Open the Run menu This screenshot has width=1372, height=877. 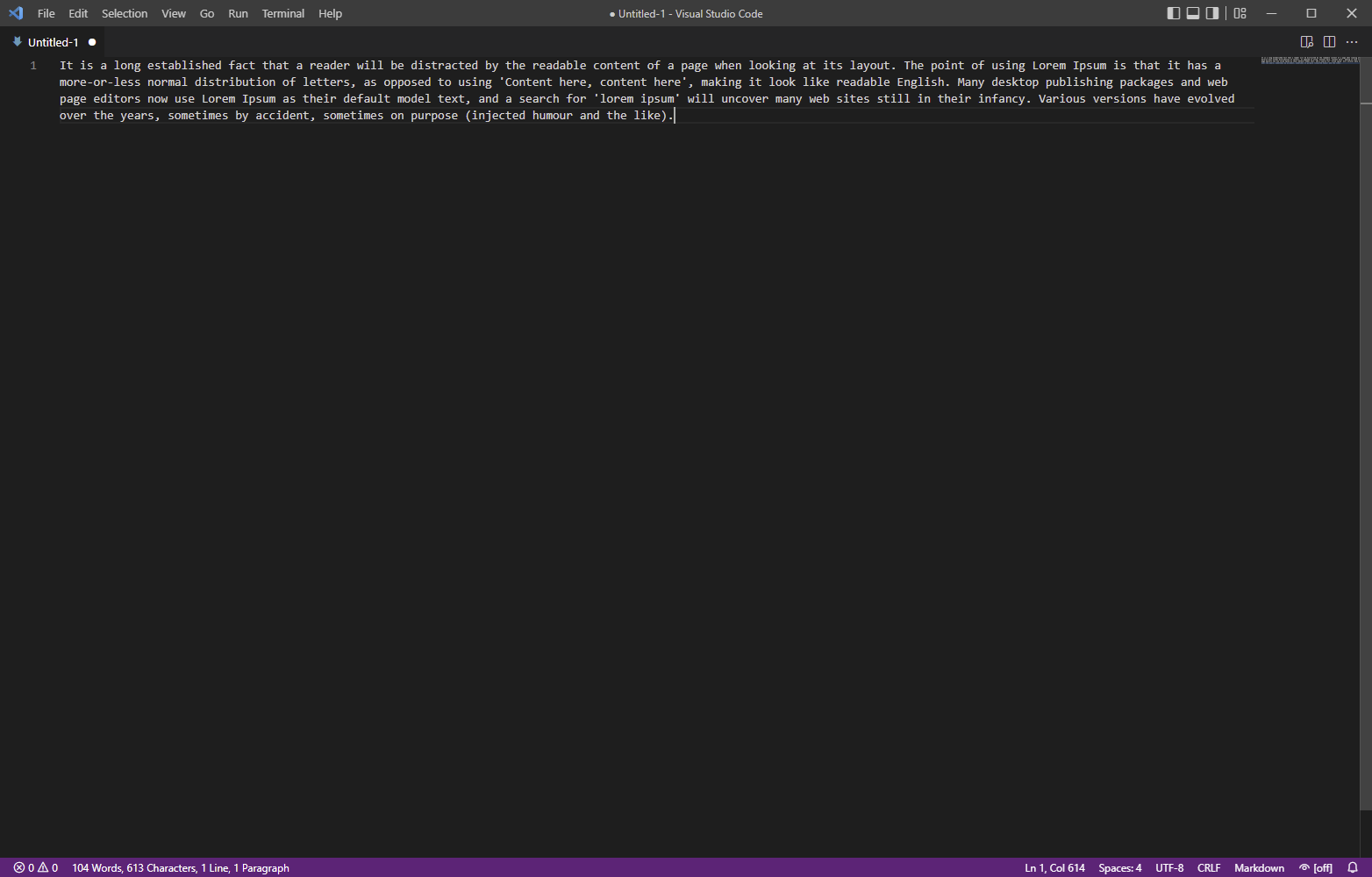click(x=238, y=13)
